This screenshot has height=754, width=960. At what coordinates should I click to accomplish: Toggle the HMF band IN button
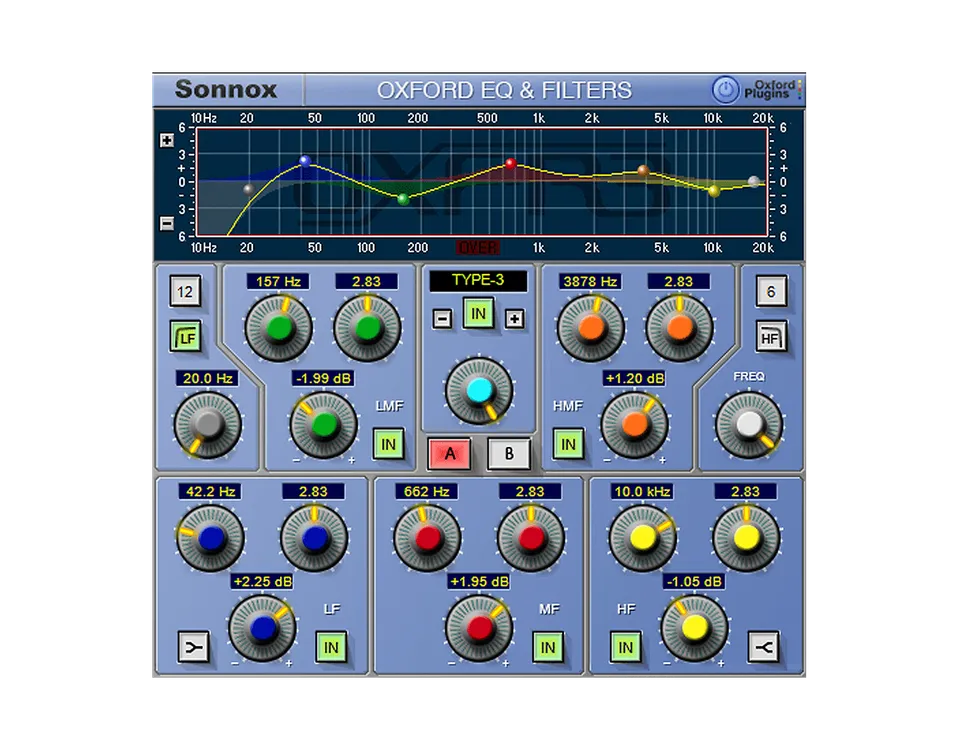coord(568,444)
